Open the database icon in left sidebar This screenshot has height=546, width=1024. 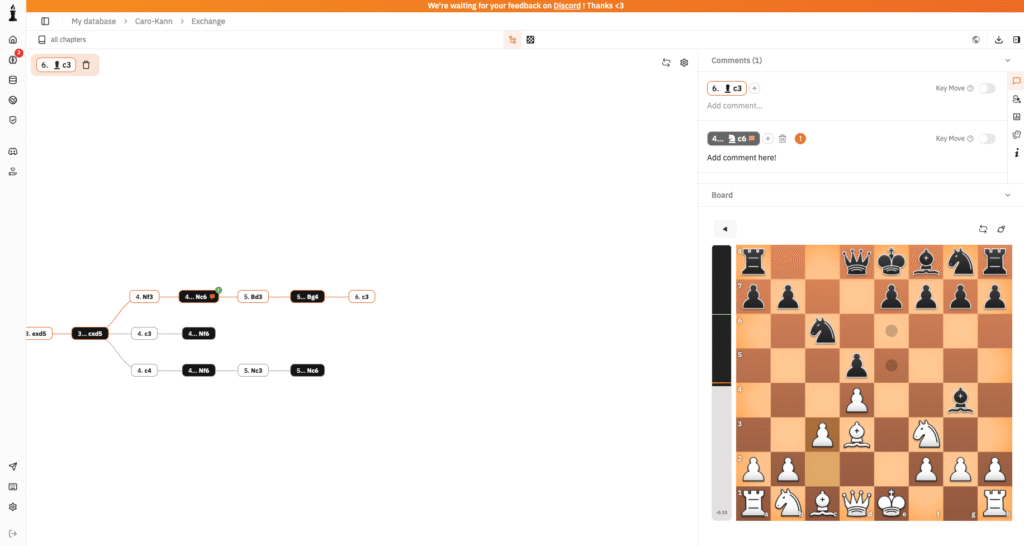click(12, 80)
